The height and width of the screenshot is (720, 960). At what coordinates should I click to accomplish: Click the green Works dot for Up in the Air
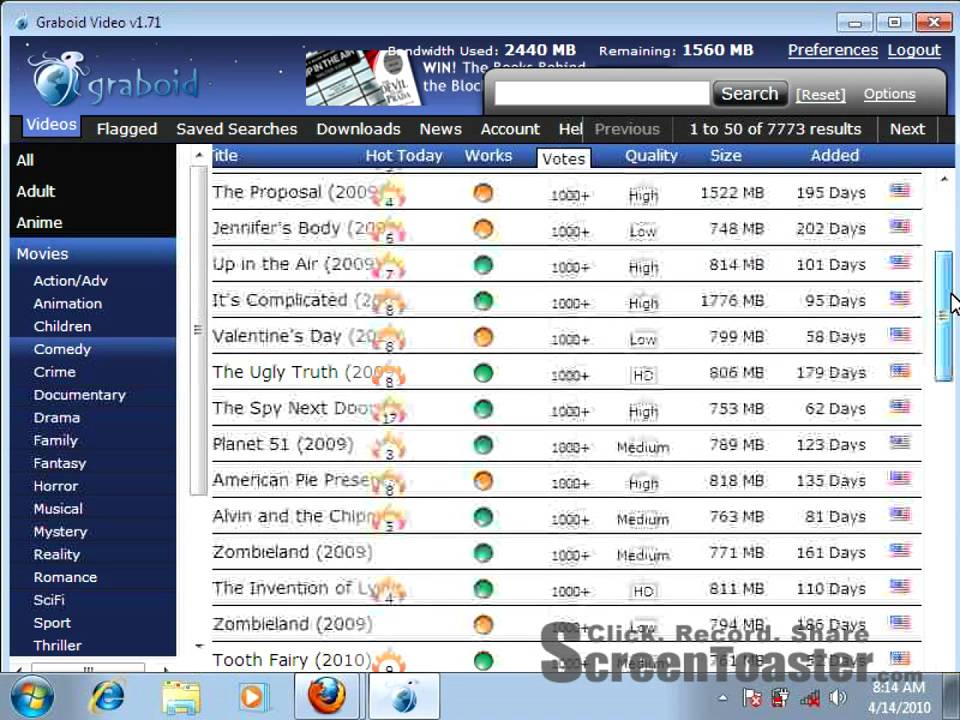pos(483,265)
